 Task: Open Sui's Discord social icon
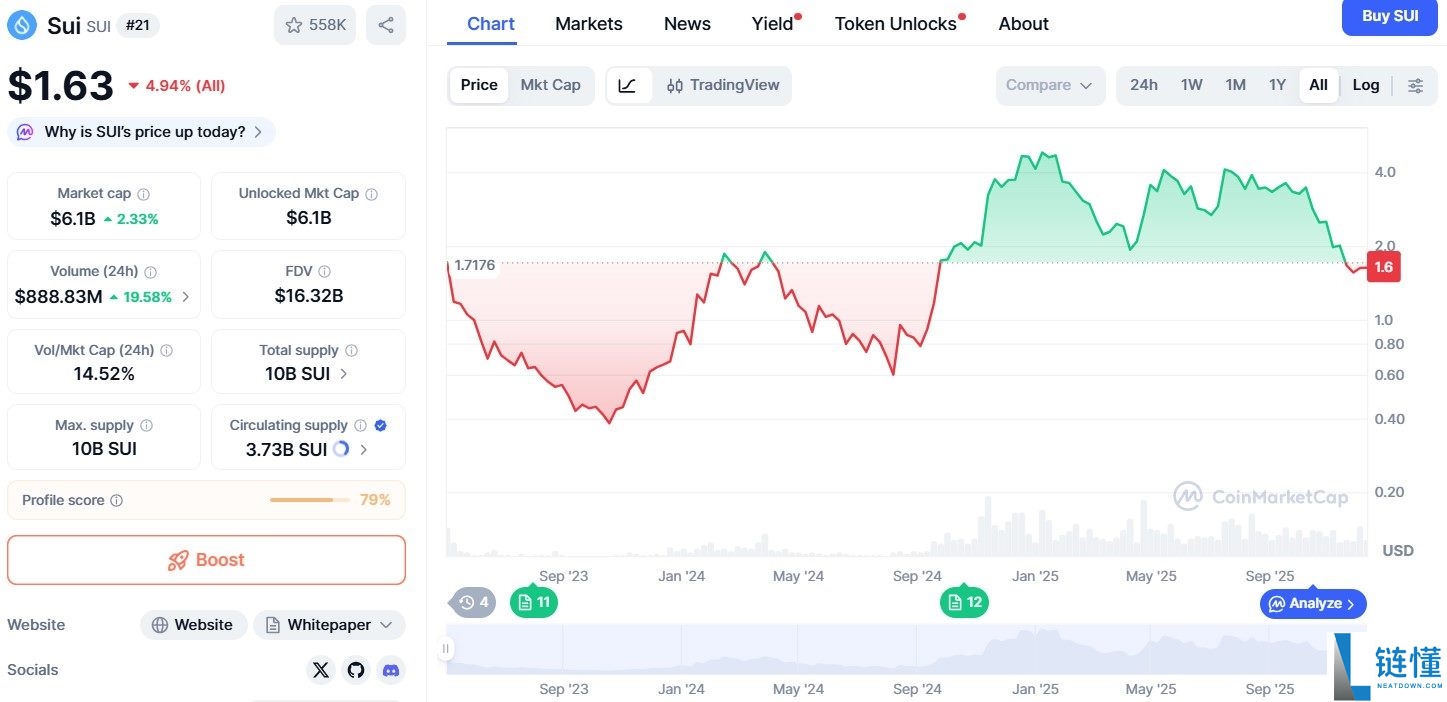(391, 670)
